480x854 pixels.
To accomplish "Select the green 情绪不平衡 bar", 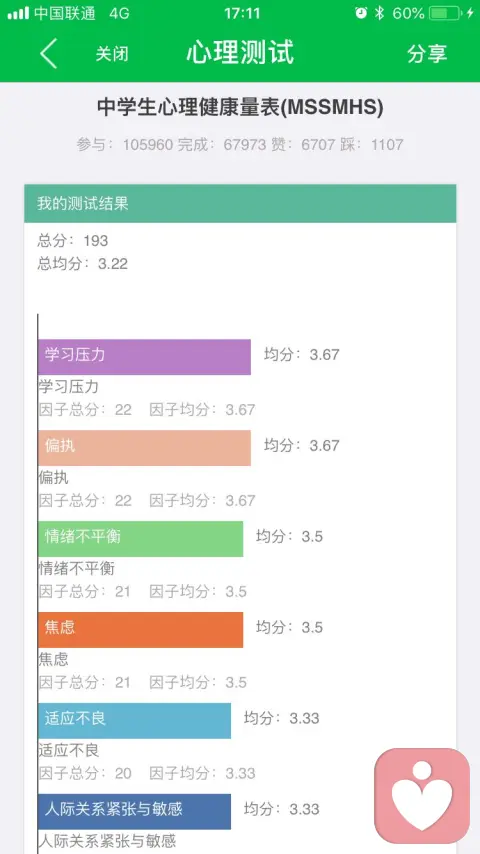I will [x=141, y=539].
